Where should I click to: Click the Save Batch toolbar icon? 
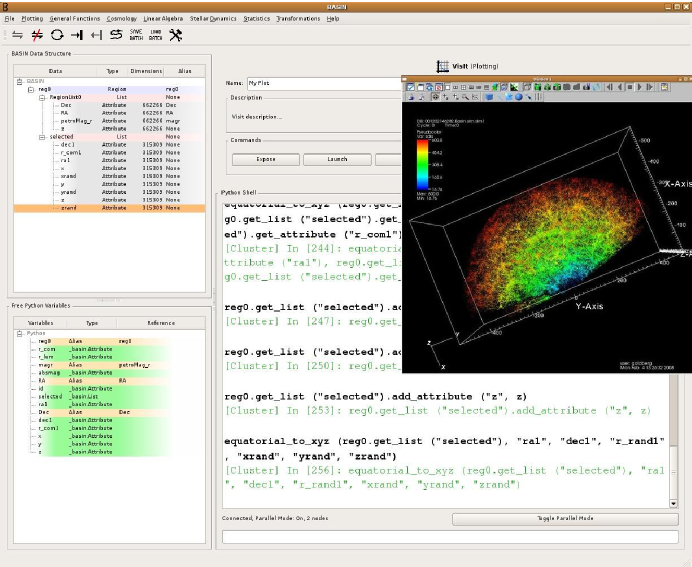tap(136, 36)
